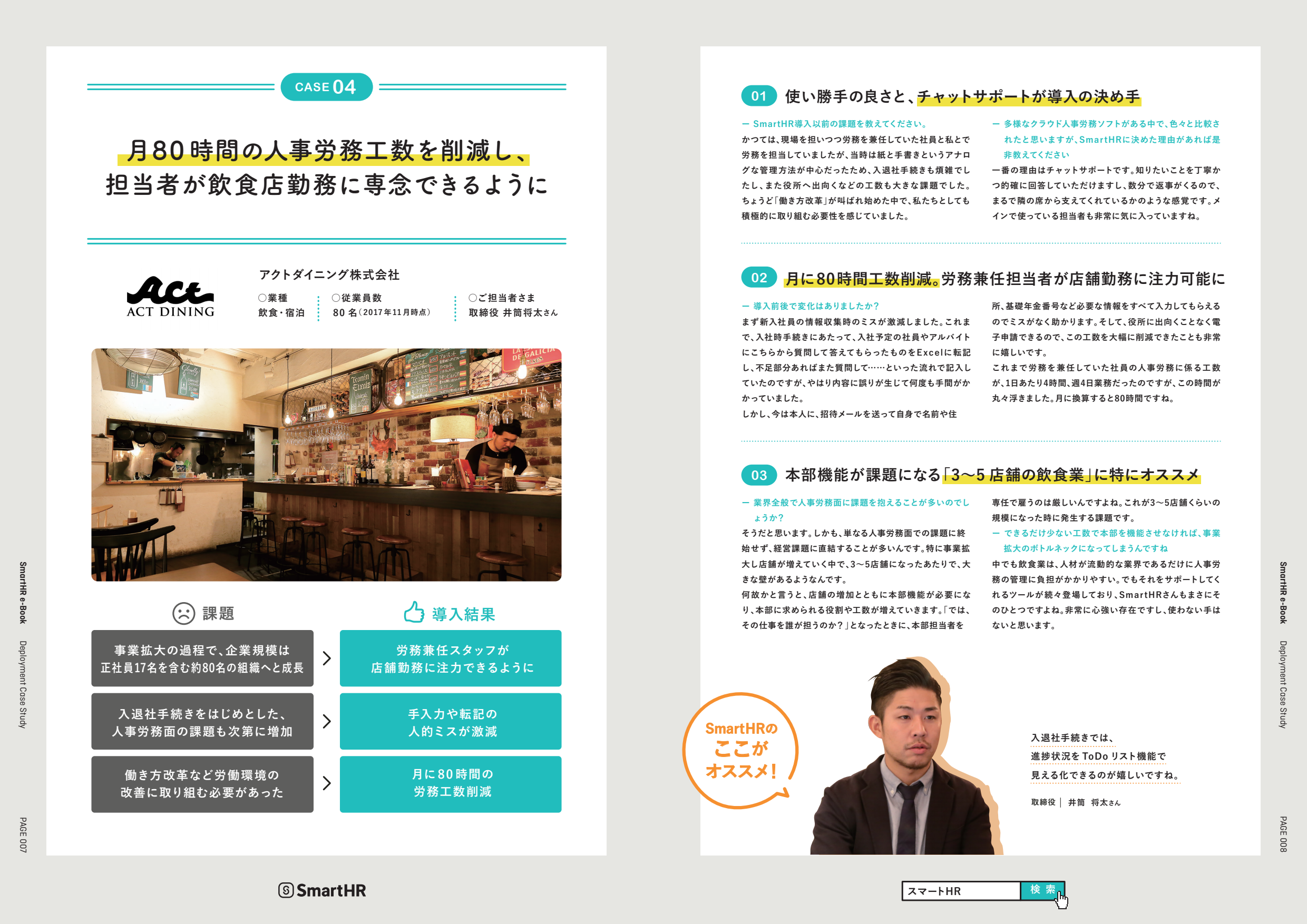Click the question 導入前後で変化はありましたか？

(811, 306)
